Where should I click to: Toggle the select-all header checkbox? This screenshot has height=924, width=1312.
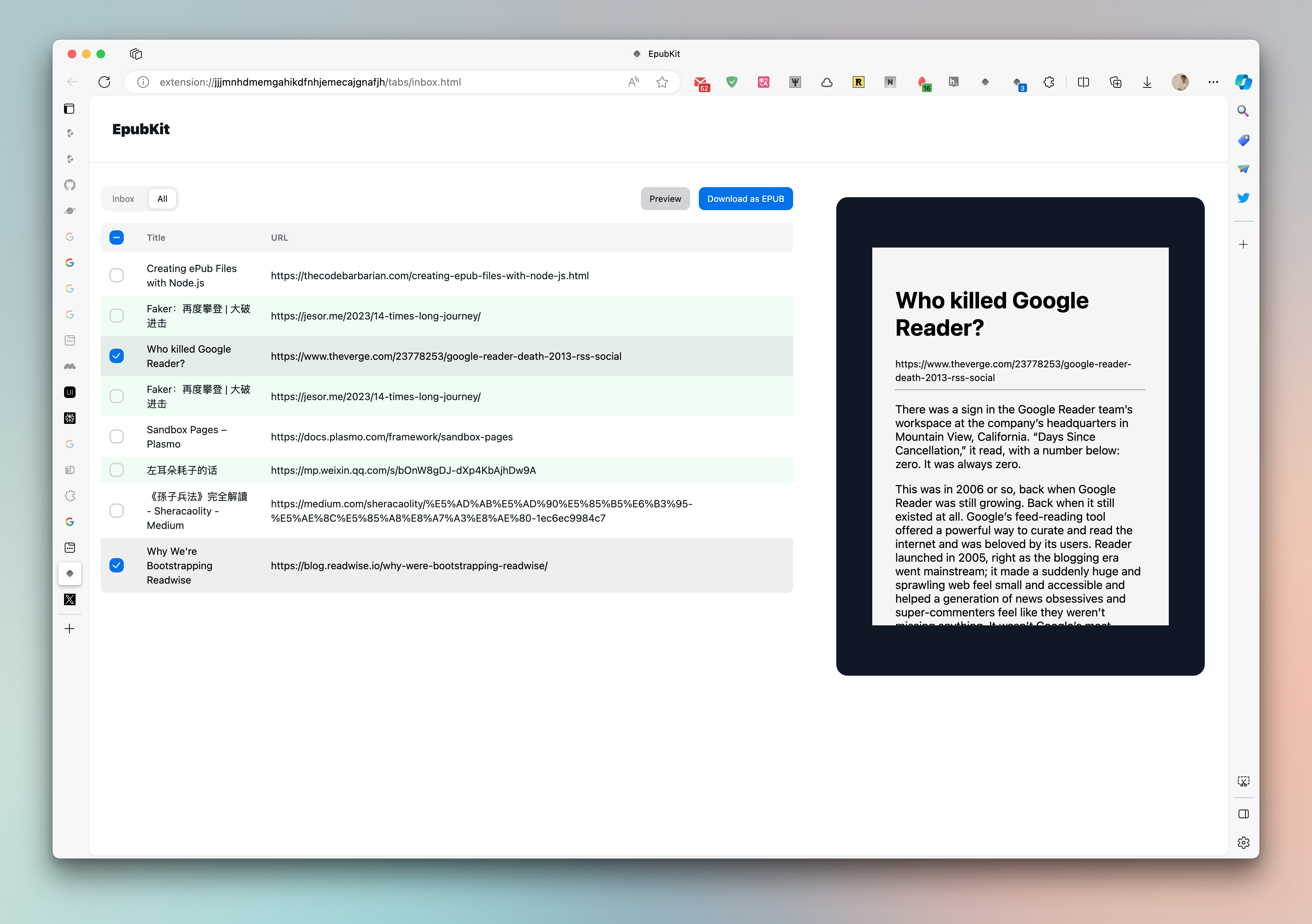[117, 238]
